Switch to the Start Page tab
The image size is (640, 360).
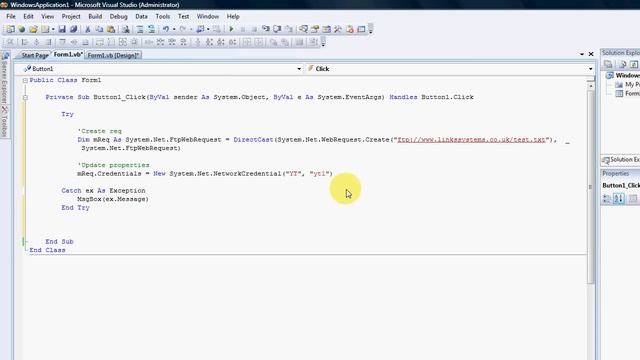pyautogui.click(x=35, y=55)
